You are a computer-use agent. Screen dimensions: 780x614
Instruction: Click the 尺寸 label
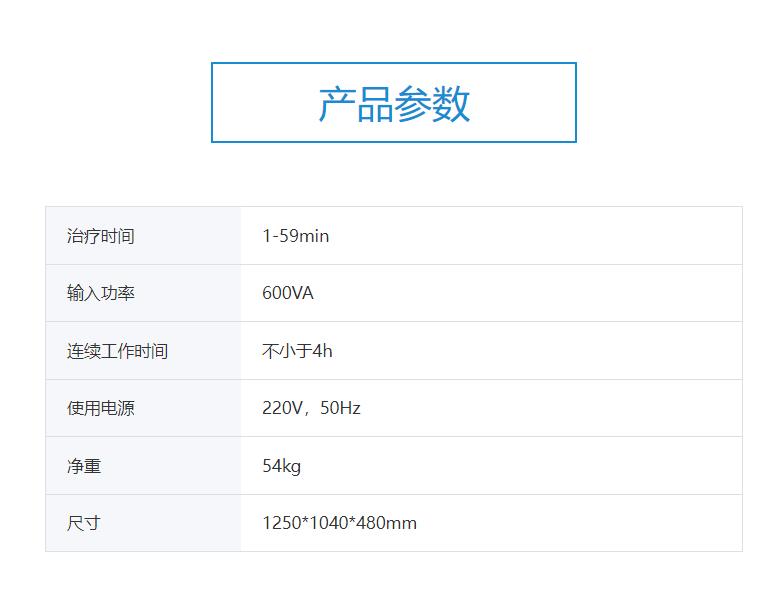[84, 523]
